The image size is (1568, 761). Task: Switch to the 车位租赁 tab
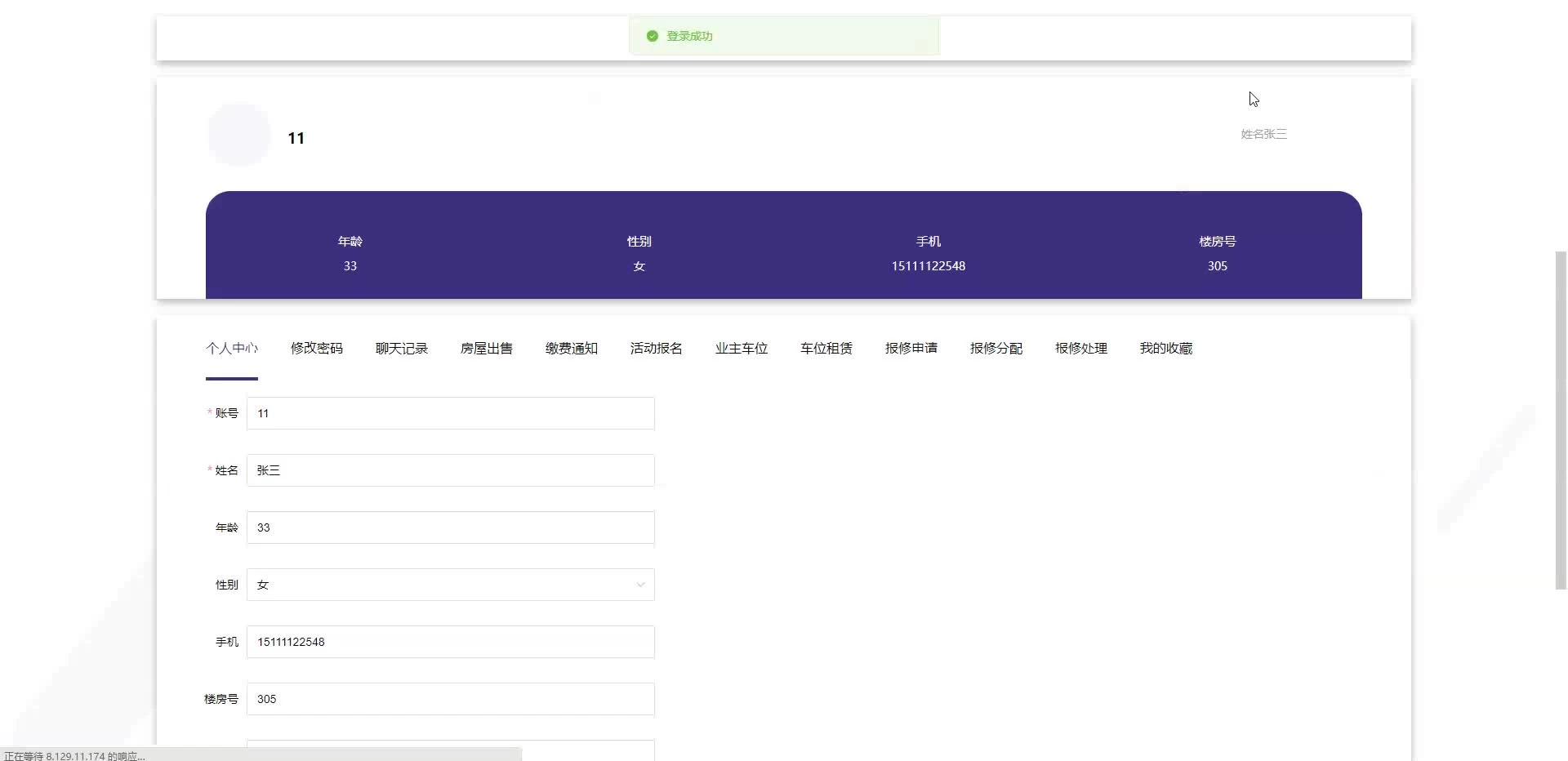826,349
